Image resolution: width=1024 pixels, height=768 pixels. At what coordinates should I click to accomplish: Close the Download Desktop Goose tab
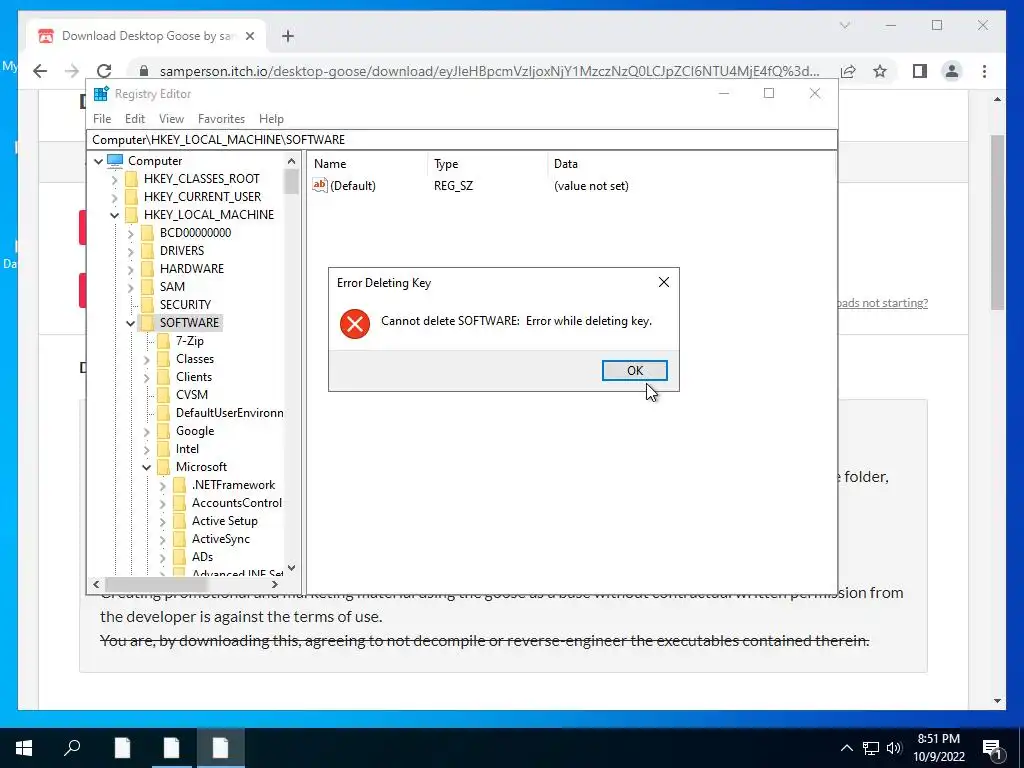(x=249, y=36)
